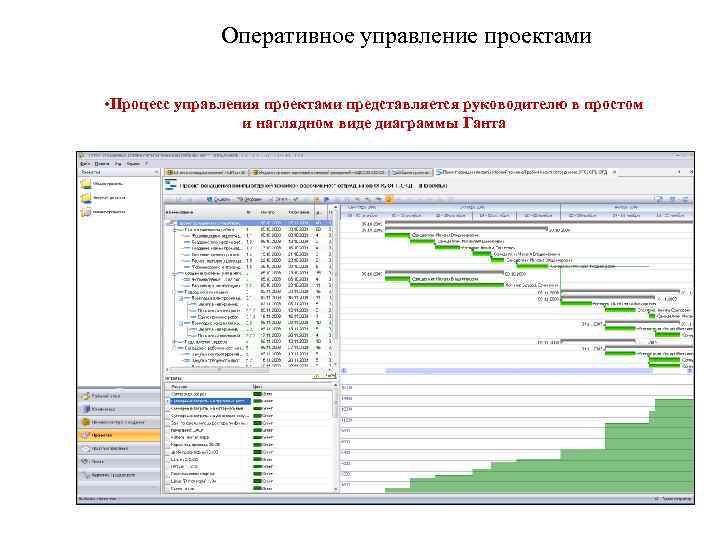Open the yellow folder with blue base
Viewport: 720px width, 540px height.
tap(86, 198)
